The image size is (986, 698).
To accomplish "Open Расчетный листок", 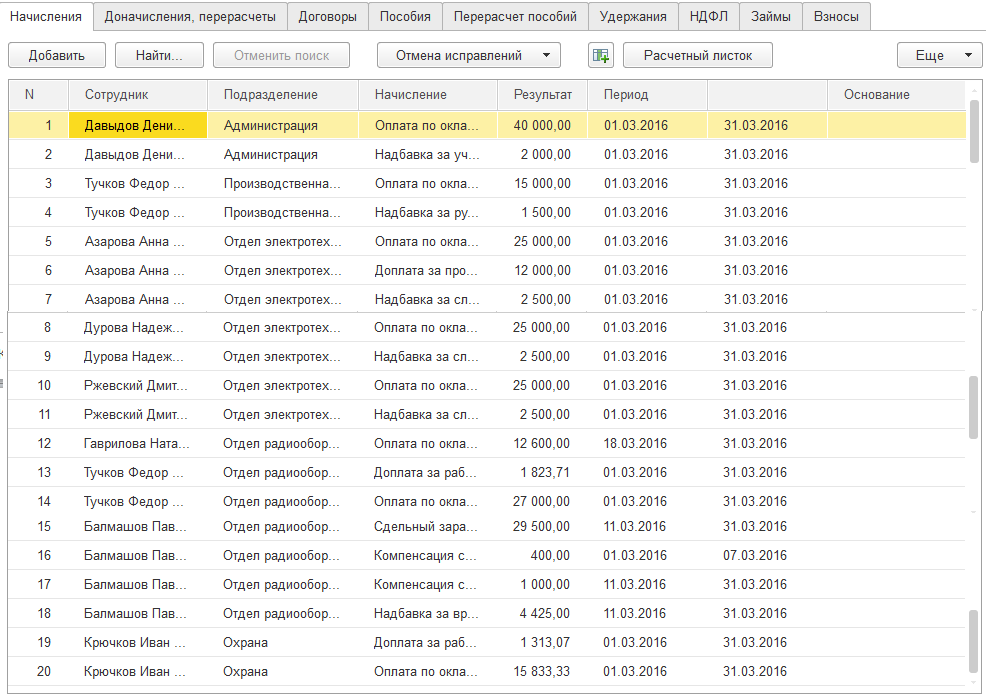I will (x=697, y=55).
